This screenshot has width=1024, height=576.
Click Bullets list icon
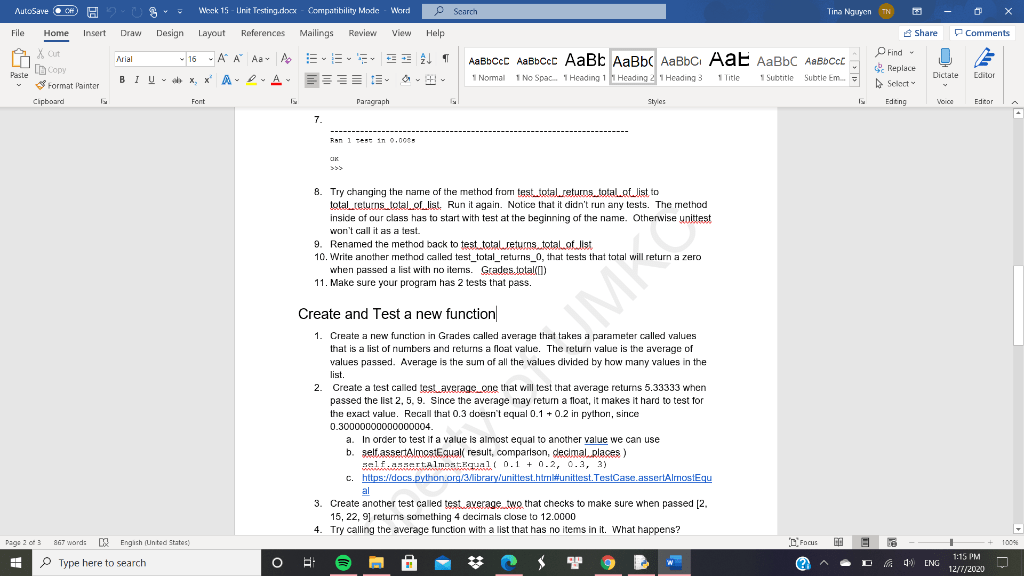[312, 59]
